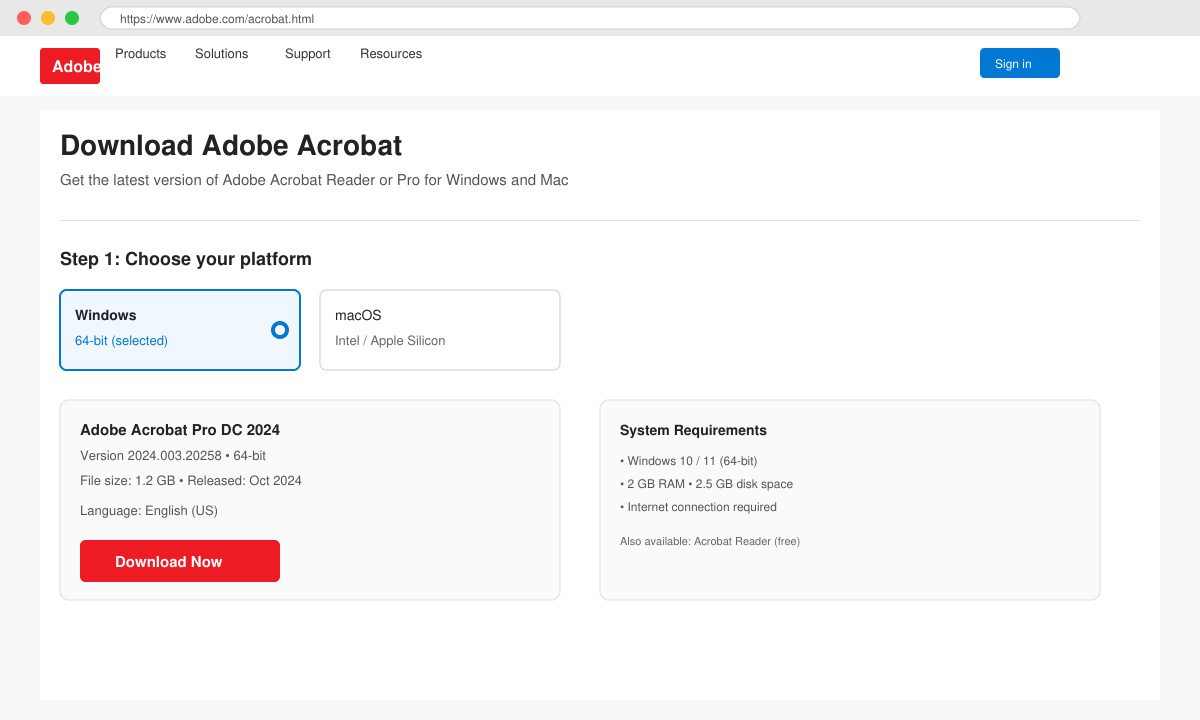
Task: Select the Windows radio button
Action: pyautogui.click(x=280, y=330)
